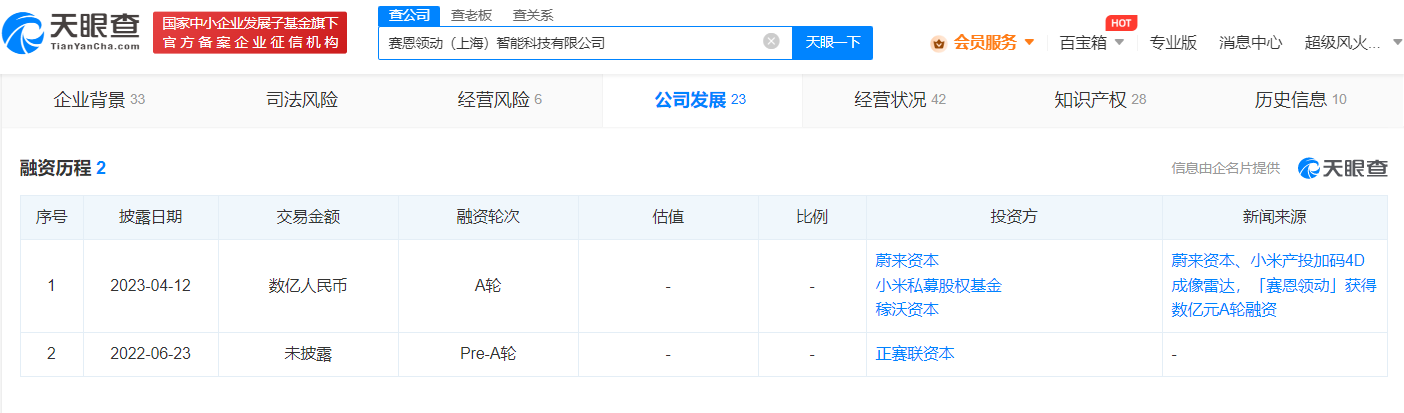The image size is (1404, 413).
Task: Click the 天眼查 logo beside 信息由企名片提供
Action: click(1343, 168)
